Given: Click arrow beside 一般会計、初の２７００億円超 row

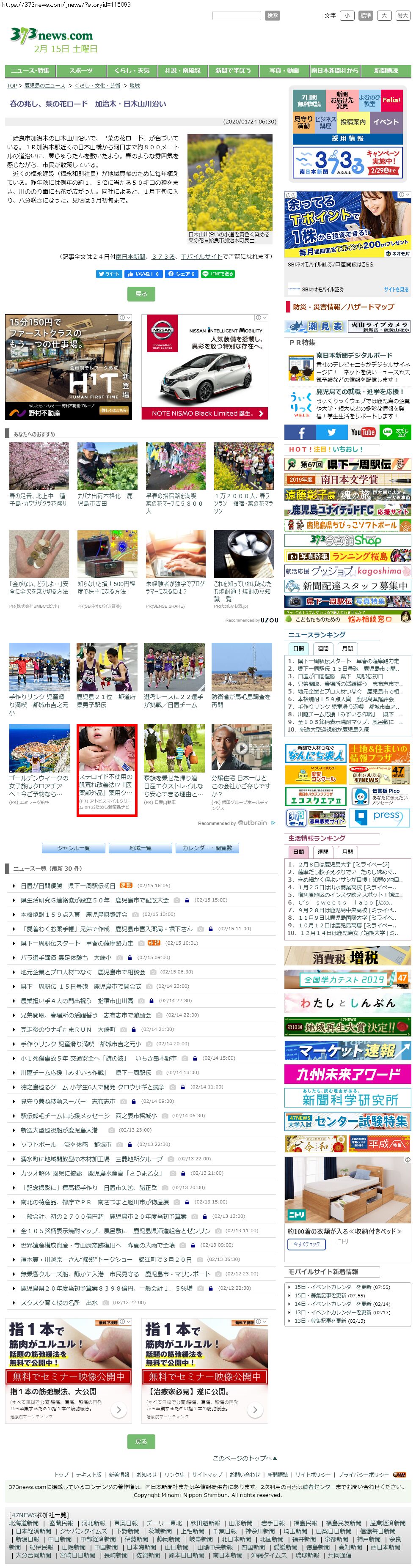Looking at the screenshot, I should click(x=15, y=1216).
